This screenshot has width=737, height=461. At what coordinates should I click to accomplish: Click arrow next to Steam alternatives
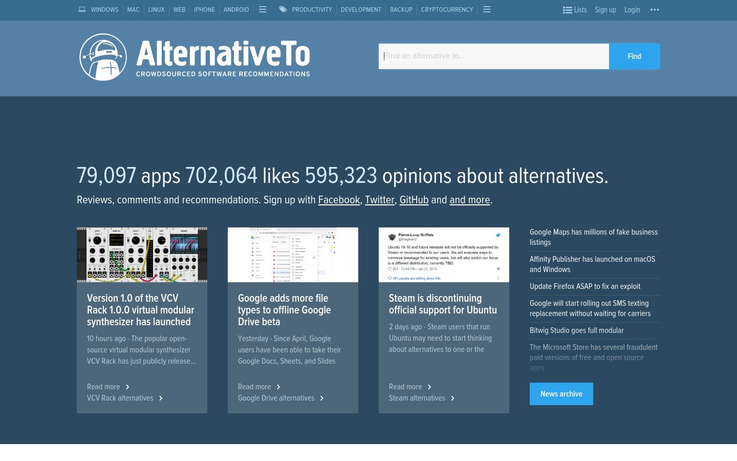(453, 398)
